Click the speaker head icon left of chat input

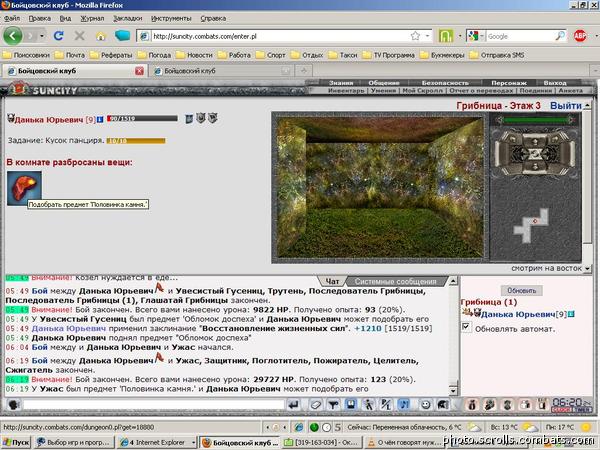coord(14,404)
